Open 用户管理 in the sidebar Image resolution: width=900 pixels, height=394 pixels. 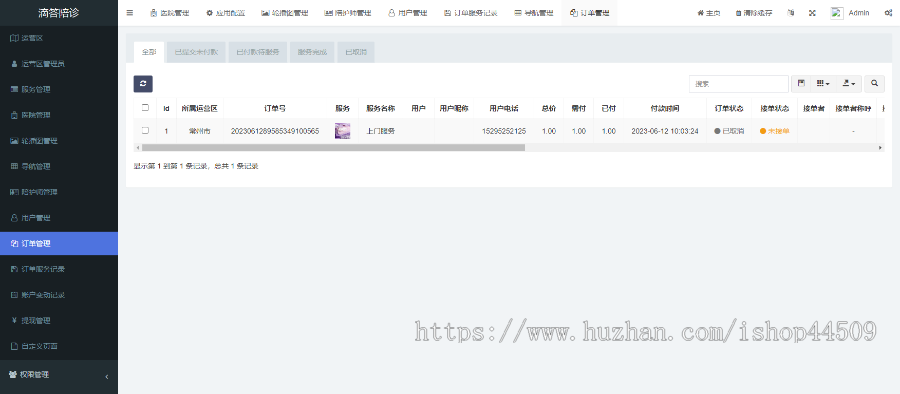59,218
